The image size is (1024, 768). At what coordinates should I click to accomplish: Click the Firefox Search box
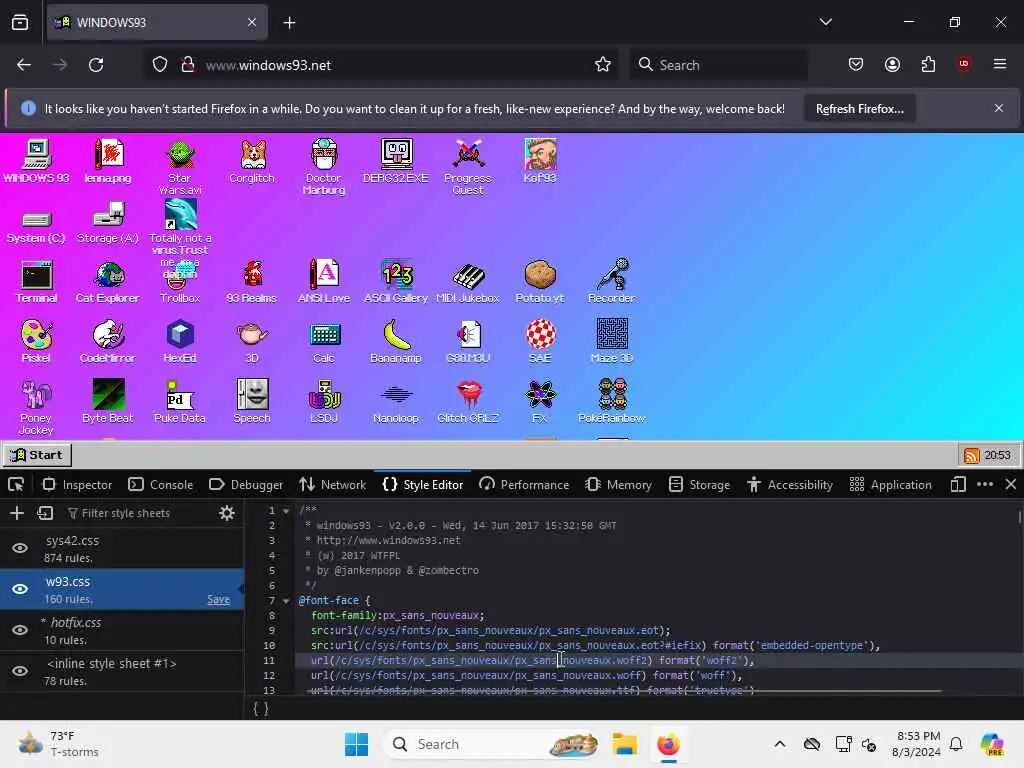coord(718,65)
